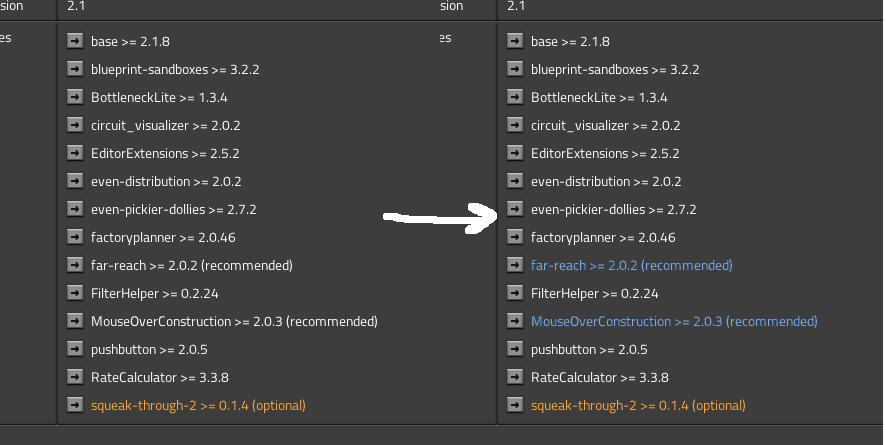The image size is (886, 445).
Task: Open orange squeak-through-2 optional entry in left list
Action: pos(198,405)
